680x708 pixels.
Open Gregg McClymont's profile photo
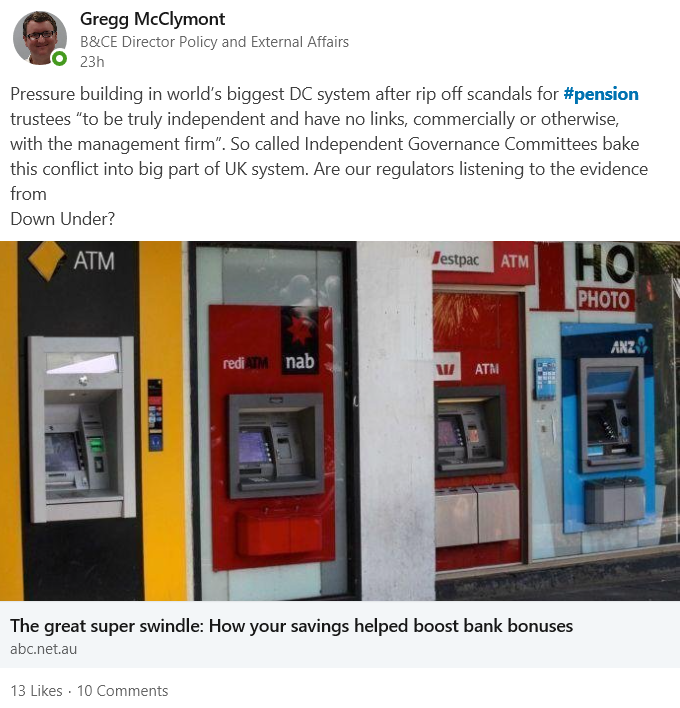point(40,38)
